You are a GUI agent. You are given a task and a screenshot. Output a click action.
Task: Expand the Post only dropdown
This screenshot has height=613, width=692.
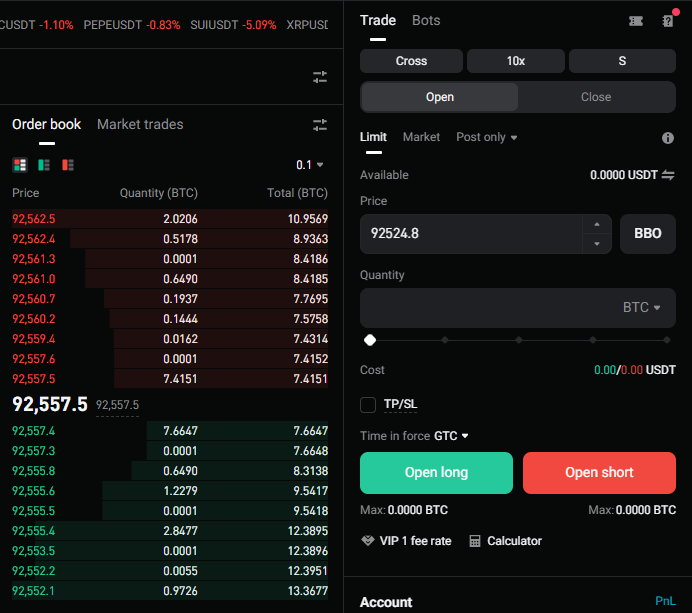(487, 137)
